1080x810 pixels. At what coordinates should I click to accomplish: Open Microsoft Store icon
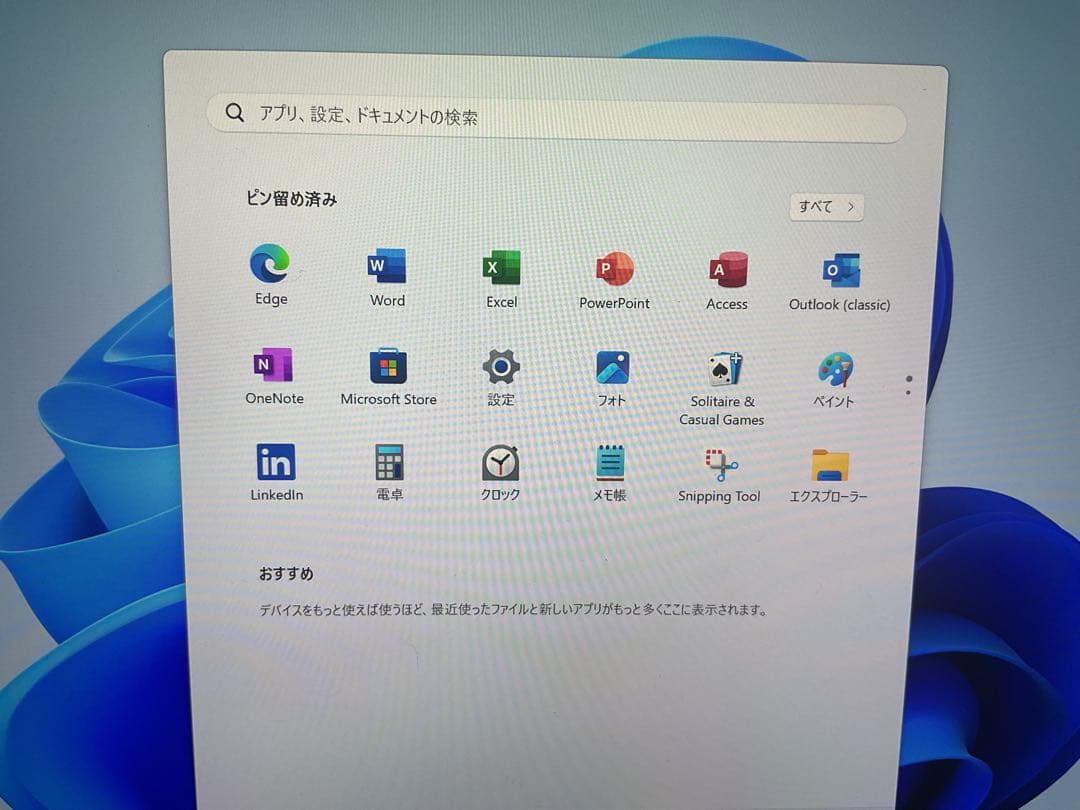pos(388,366)
